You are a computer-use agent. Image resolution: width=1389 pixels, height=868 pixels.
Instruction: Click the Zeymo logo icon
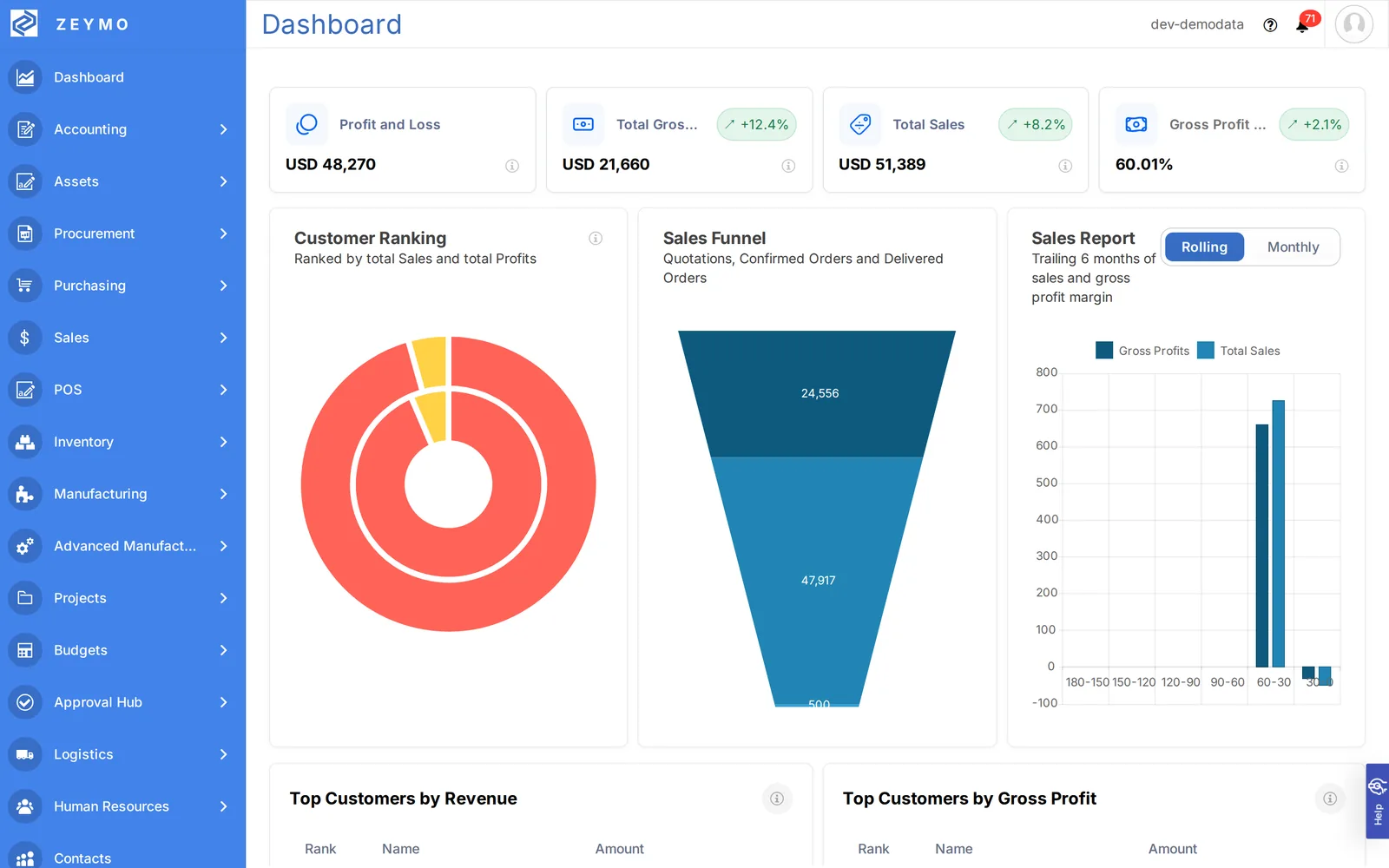pos(23,23)
